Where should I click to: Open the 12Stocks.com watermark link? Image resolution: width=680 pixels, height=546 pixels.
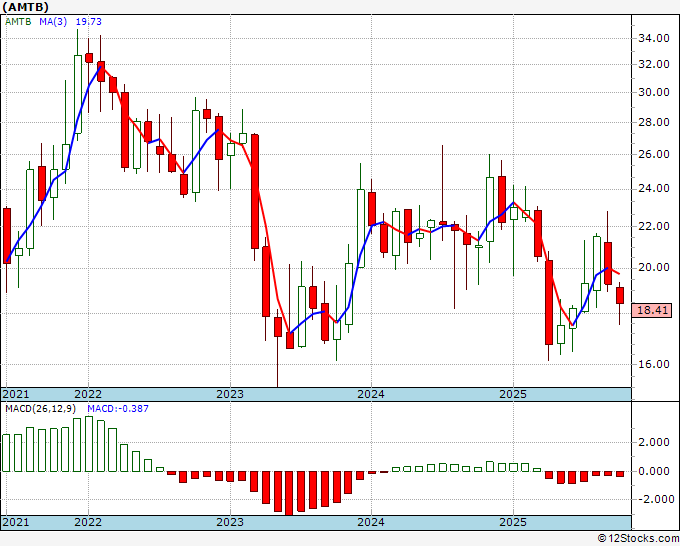point(638,539)
